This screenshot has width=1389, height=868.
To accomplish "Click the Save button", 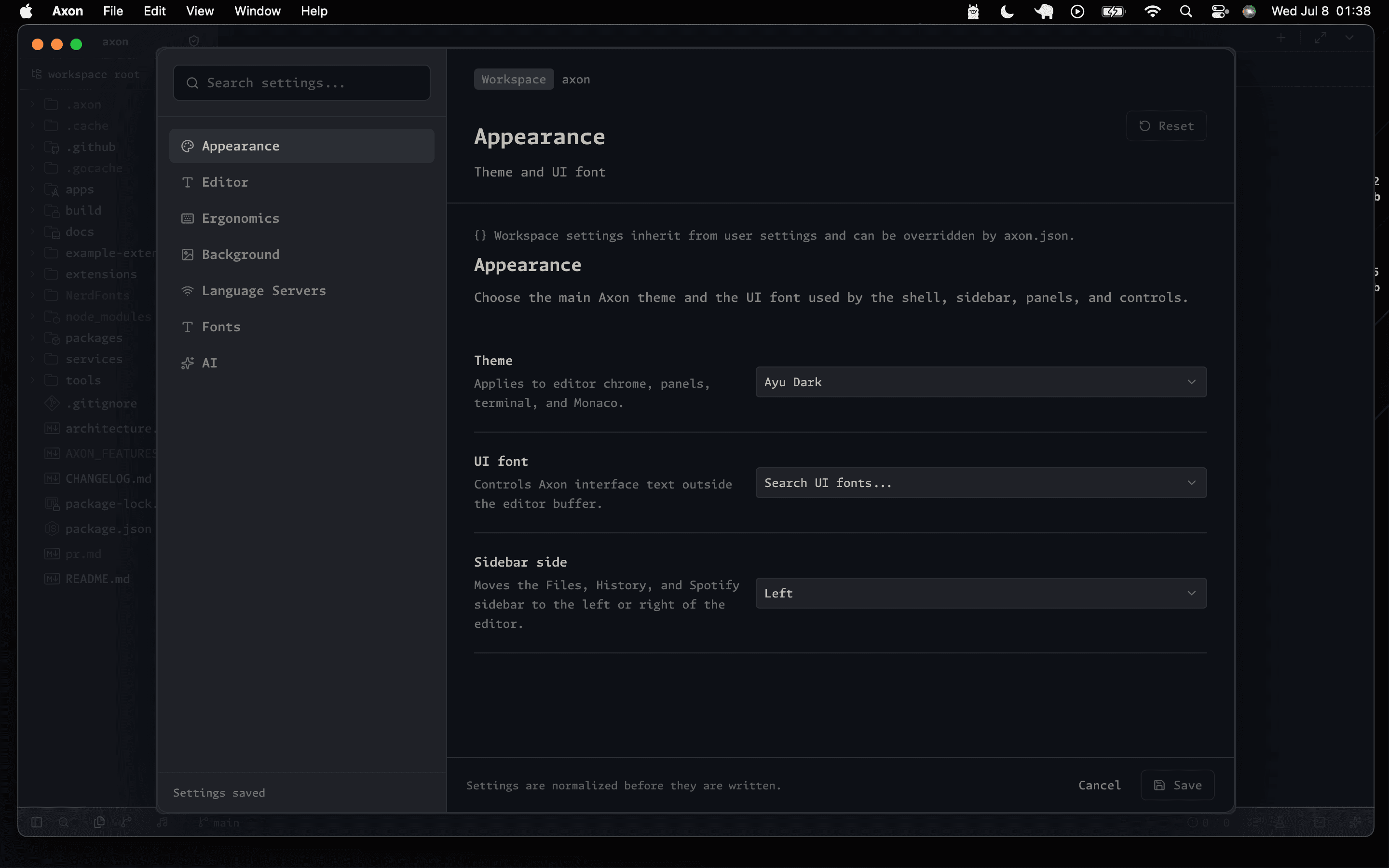I will tap(1177, 785).
